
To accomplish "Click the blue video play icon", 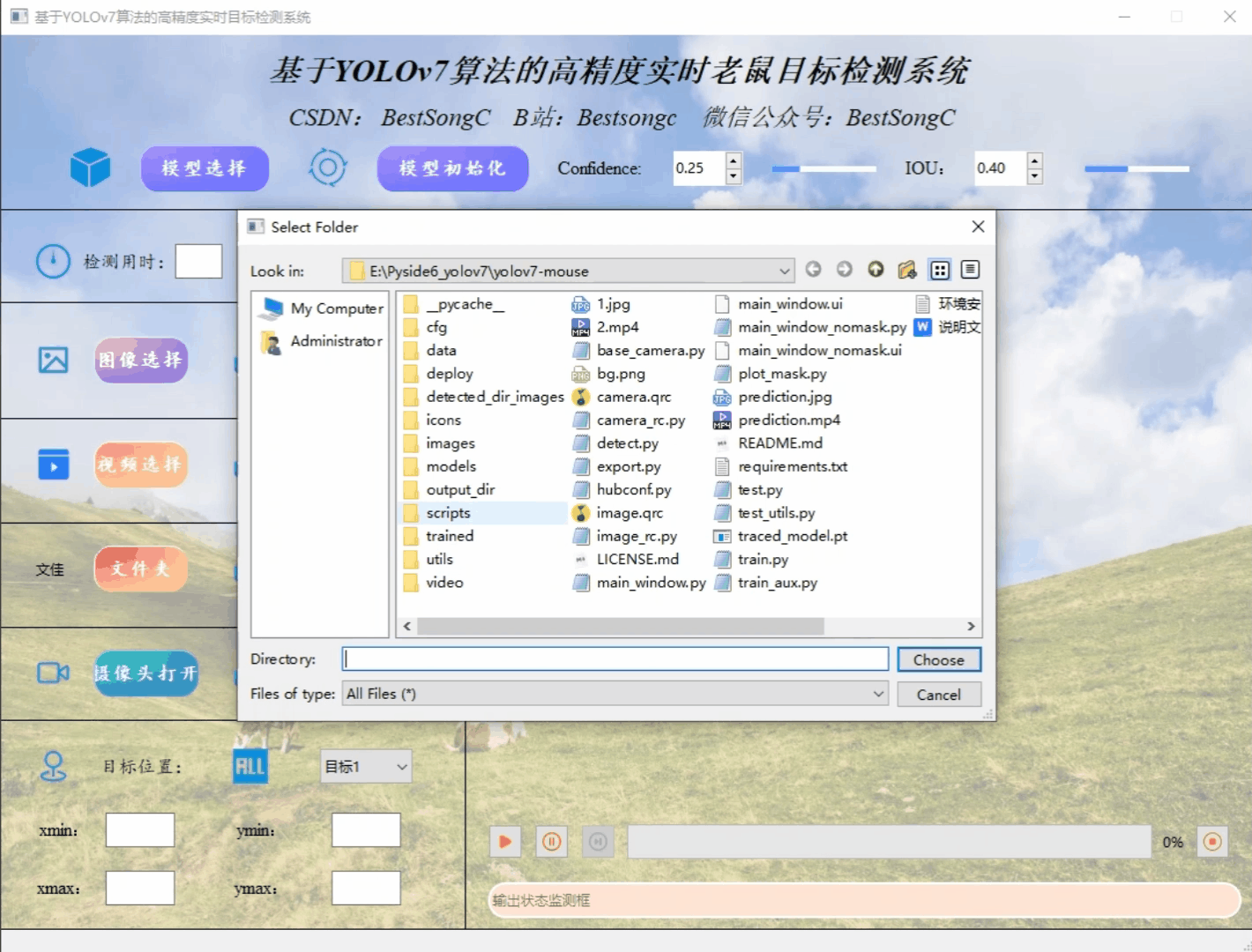I will (x=53, y=465).
